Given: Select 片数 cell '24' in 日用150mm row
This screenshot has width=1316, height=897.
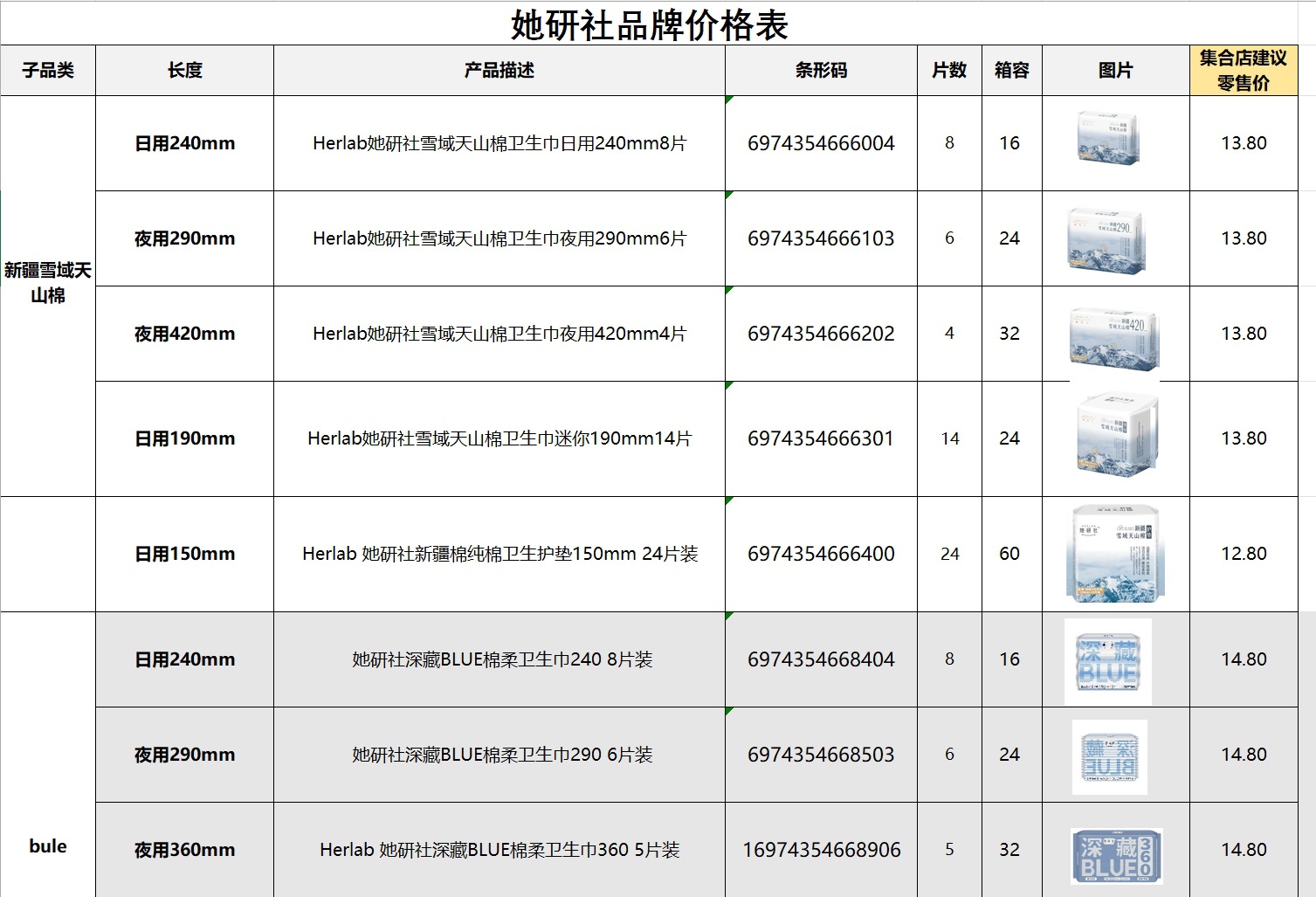Looking at the screenshot, I should 949,554.
